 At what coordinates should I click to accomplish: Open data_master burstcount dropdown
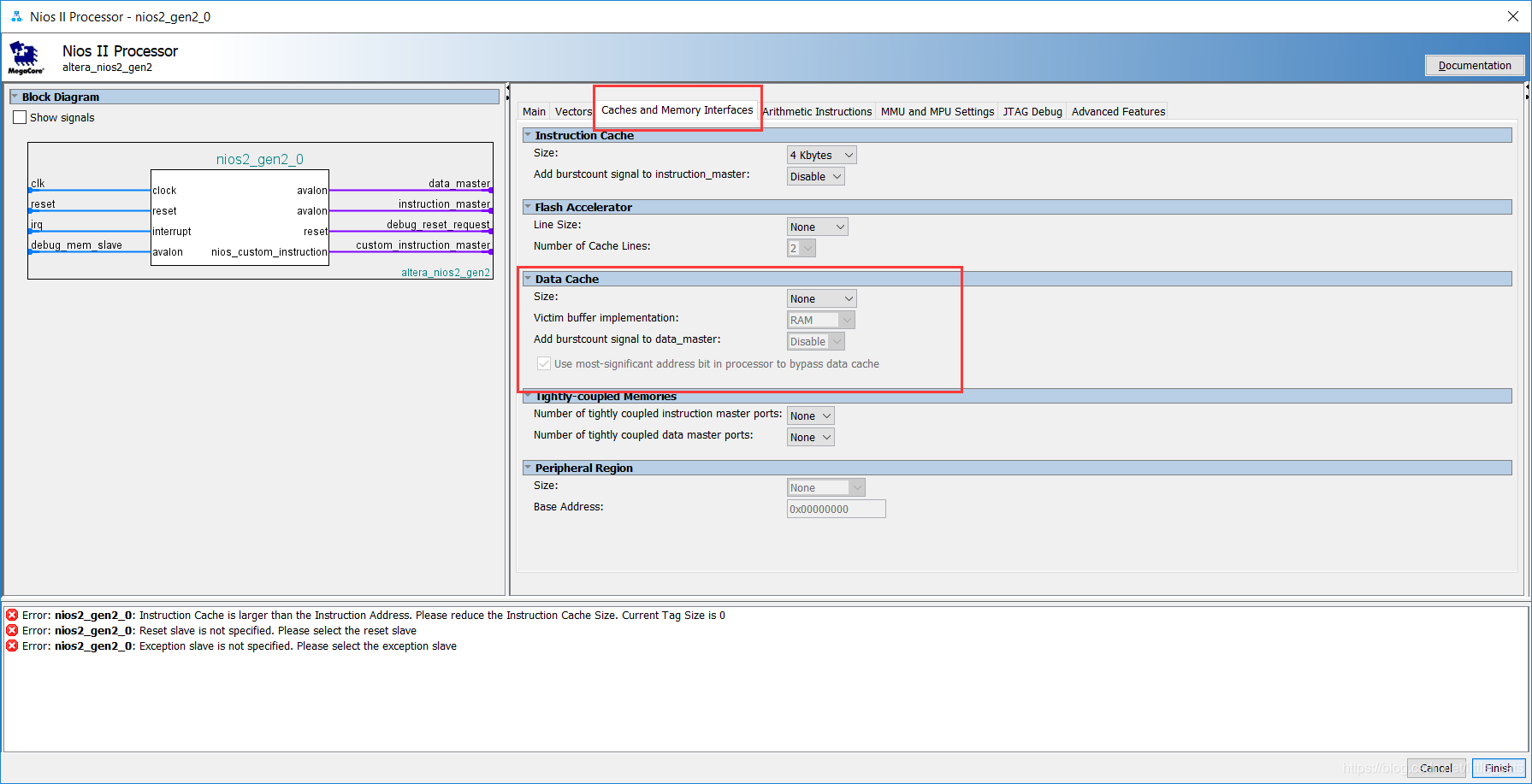pyautogui.click(x=815, y=341)
